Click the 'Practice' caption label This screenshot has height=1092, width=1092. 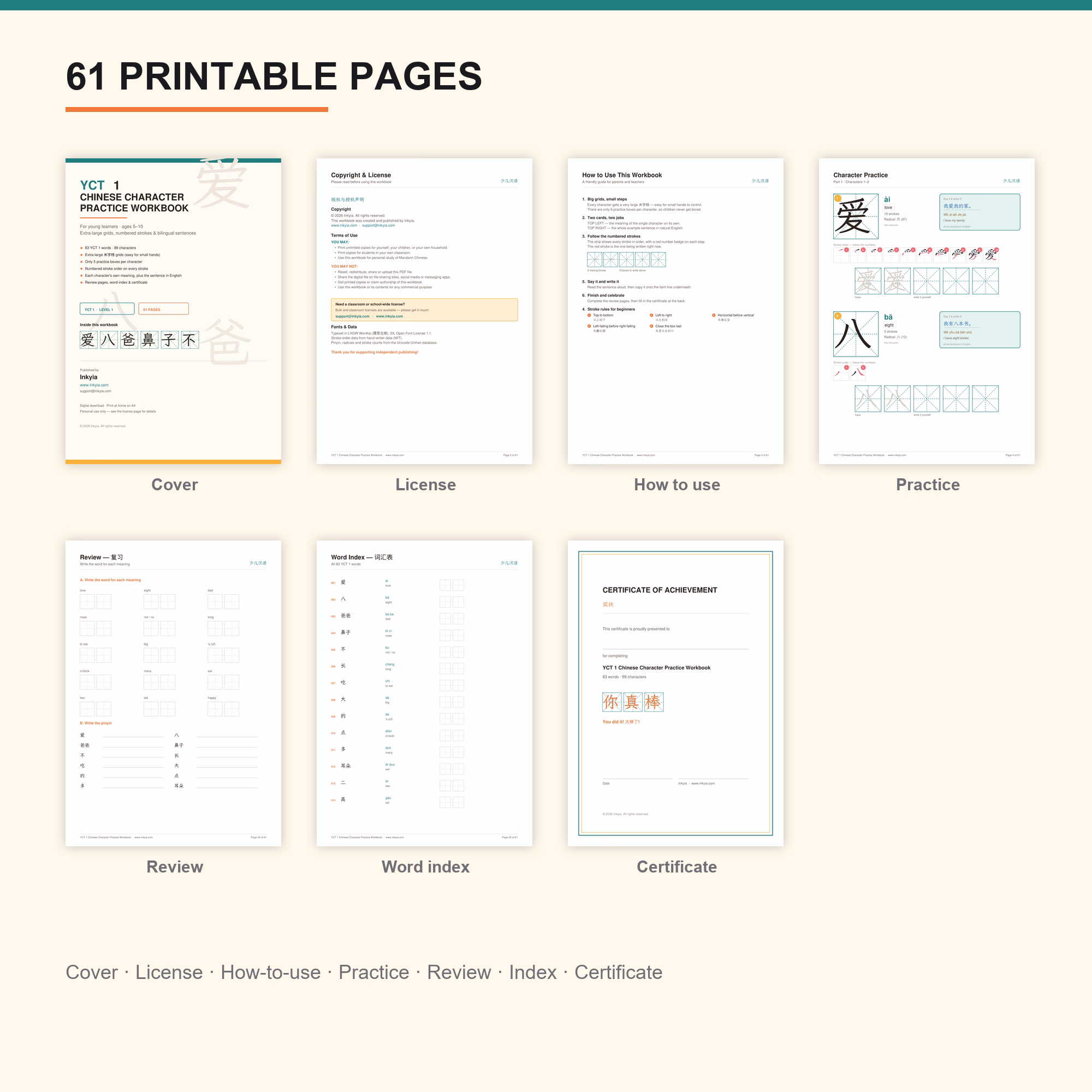(928, 485)
